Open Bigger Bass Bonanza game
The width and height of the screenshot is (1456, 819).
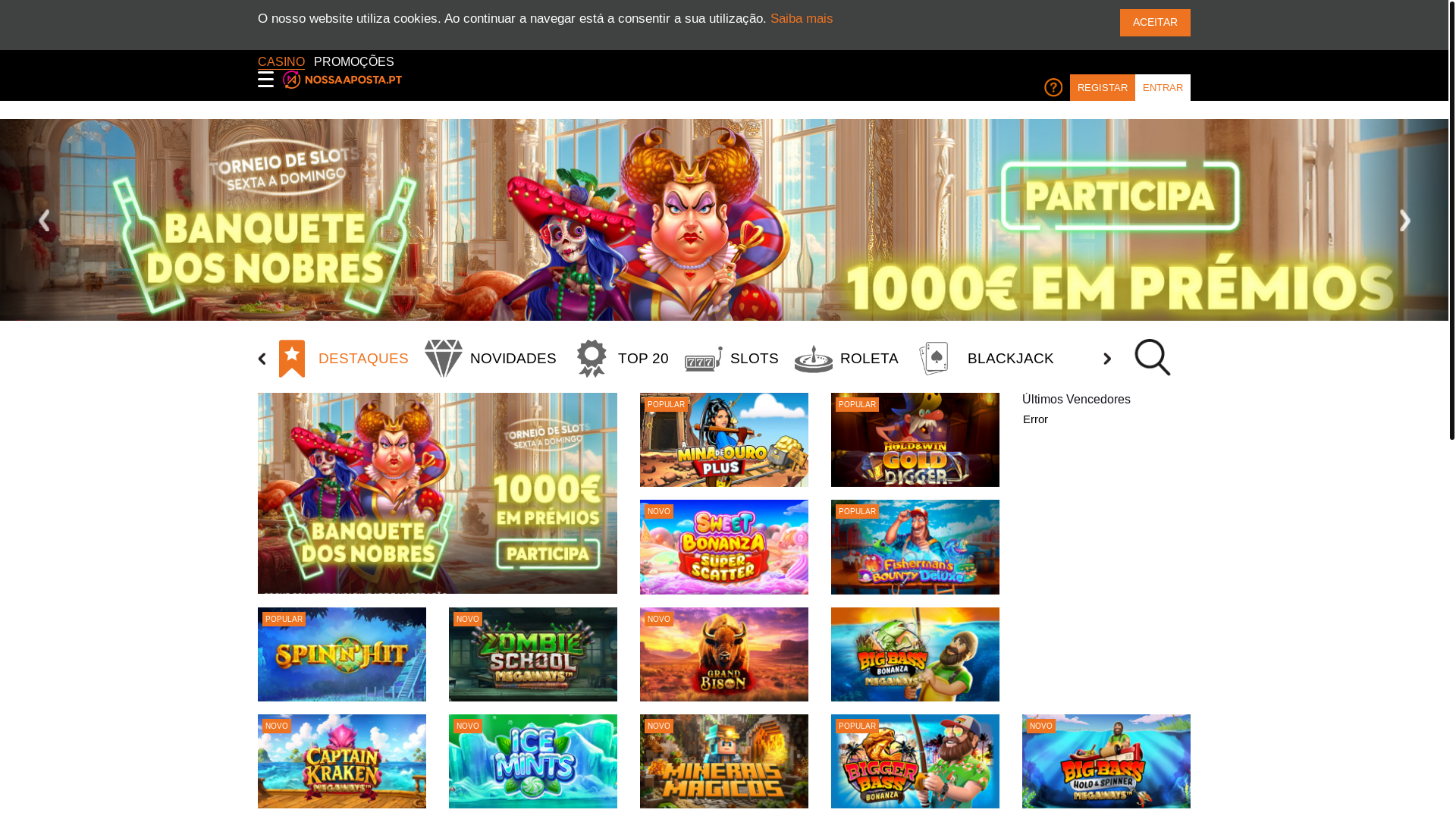pyautogui.click(x=915, y=761)
